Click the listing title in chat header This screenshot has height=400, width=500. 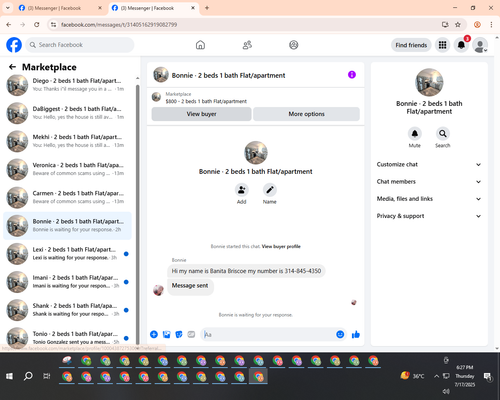click(x=228, y=75)
